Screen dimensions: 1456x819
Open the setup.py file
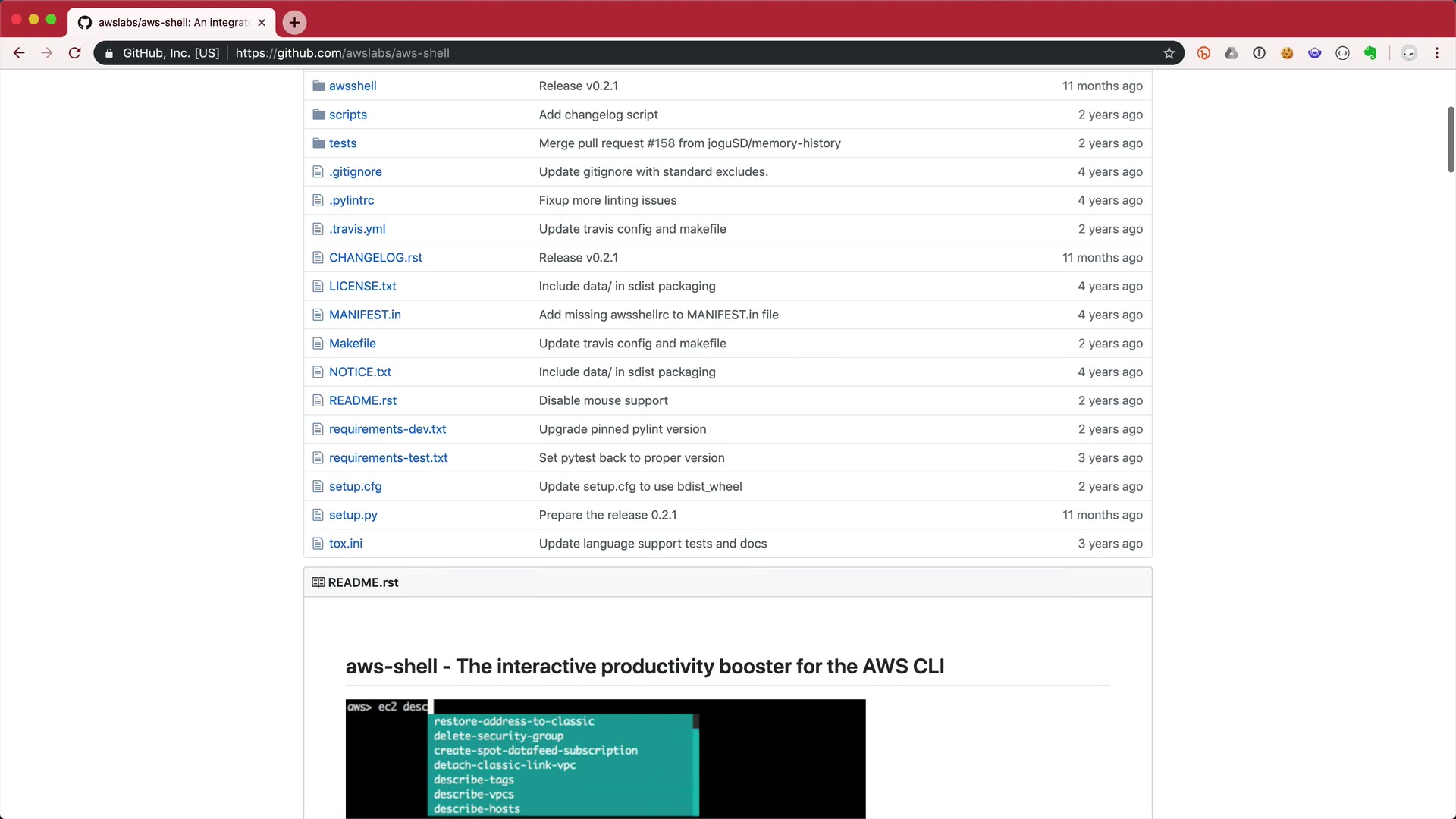[x=353, y=515]
